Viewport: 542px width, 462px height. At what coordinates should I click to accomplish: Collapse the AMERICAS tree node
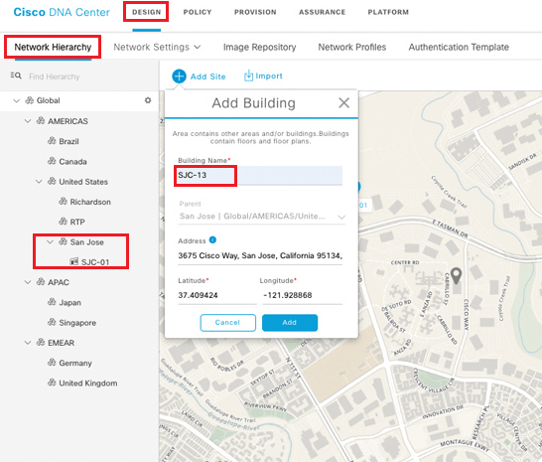click(28, 121)
